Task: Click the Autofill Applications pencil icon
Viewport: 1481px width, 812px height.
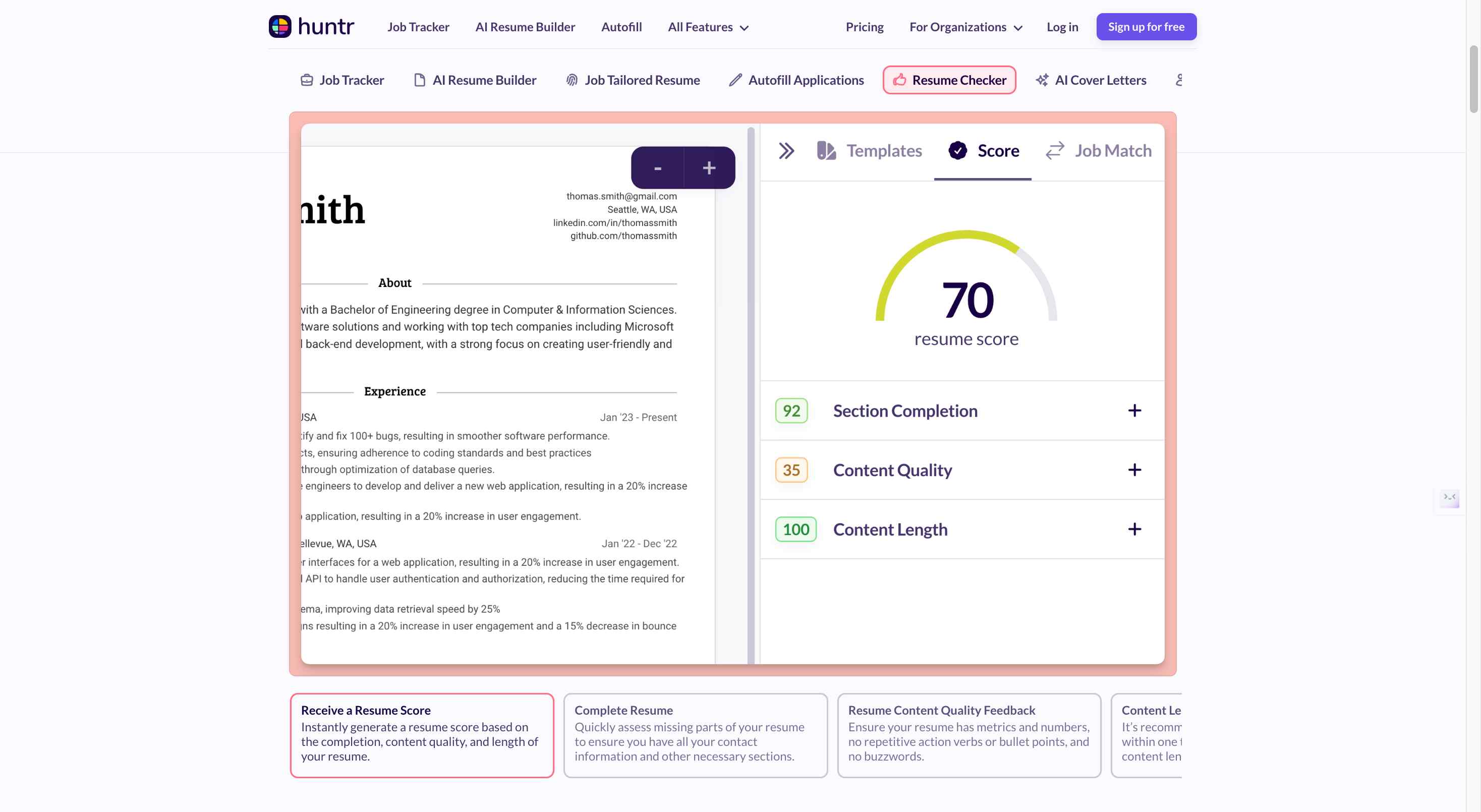Action: (x=735, y=80)
